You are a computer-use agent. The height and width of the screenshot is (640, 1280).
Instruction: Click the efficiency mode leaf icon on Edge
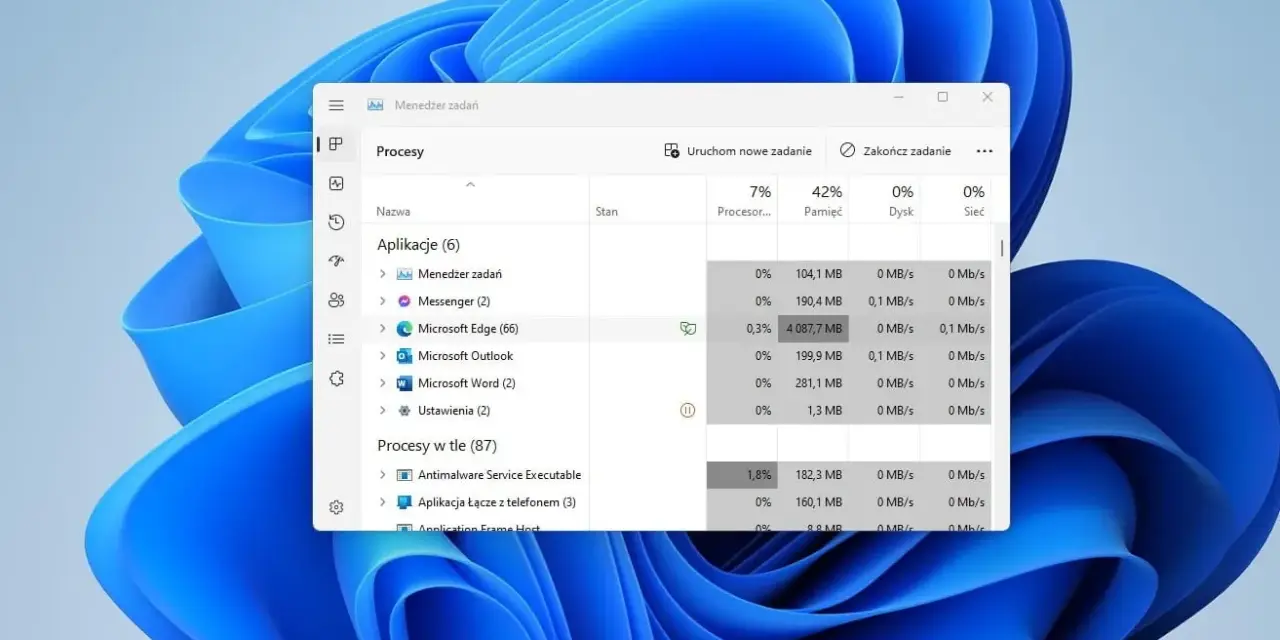(687, 328)
